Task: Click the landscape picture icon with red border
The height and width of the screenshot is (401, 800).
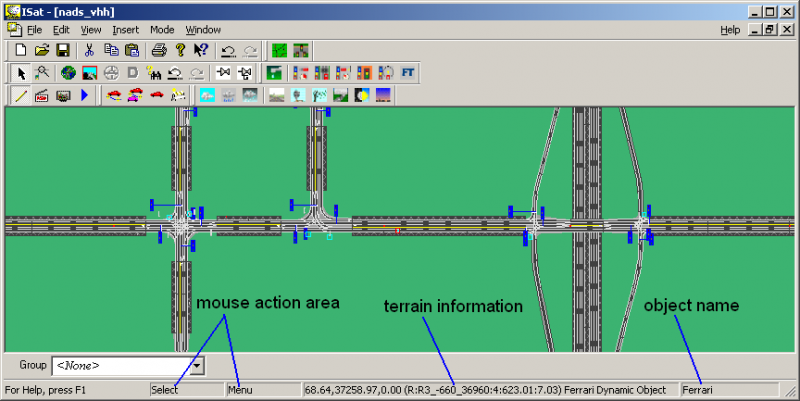Action: pos(90,73)
